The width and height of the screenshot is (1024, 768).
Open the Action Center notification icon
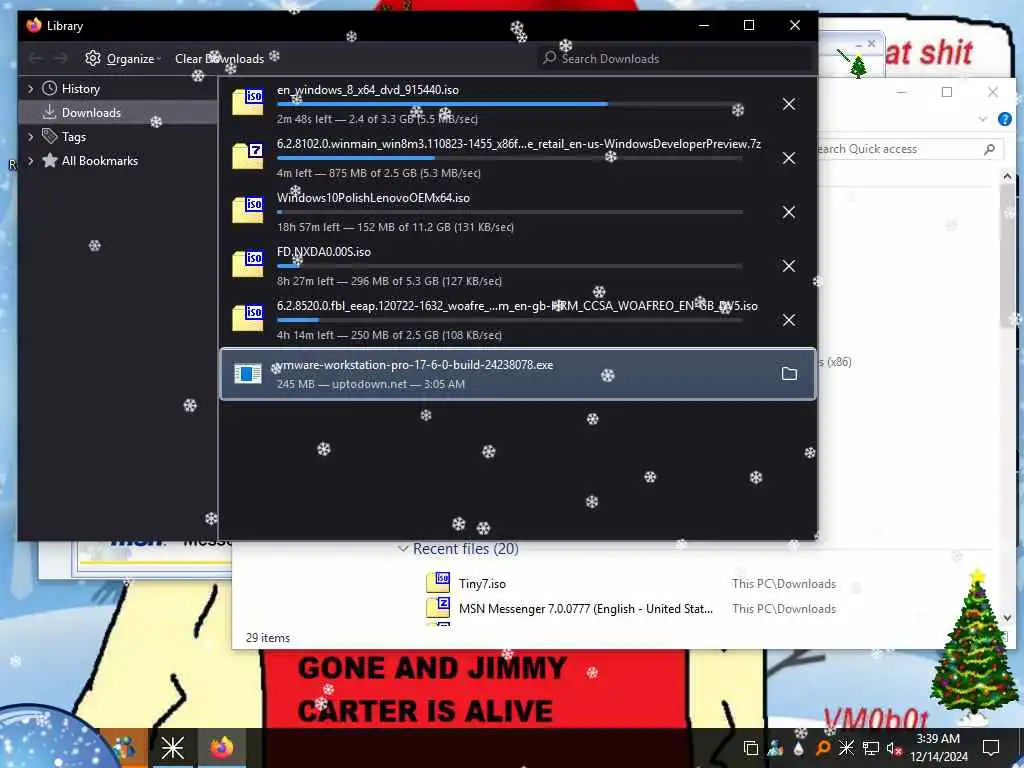click(x=991, y=748)
